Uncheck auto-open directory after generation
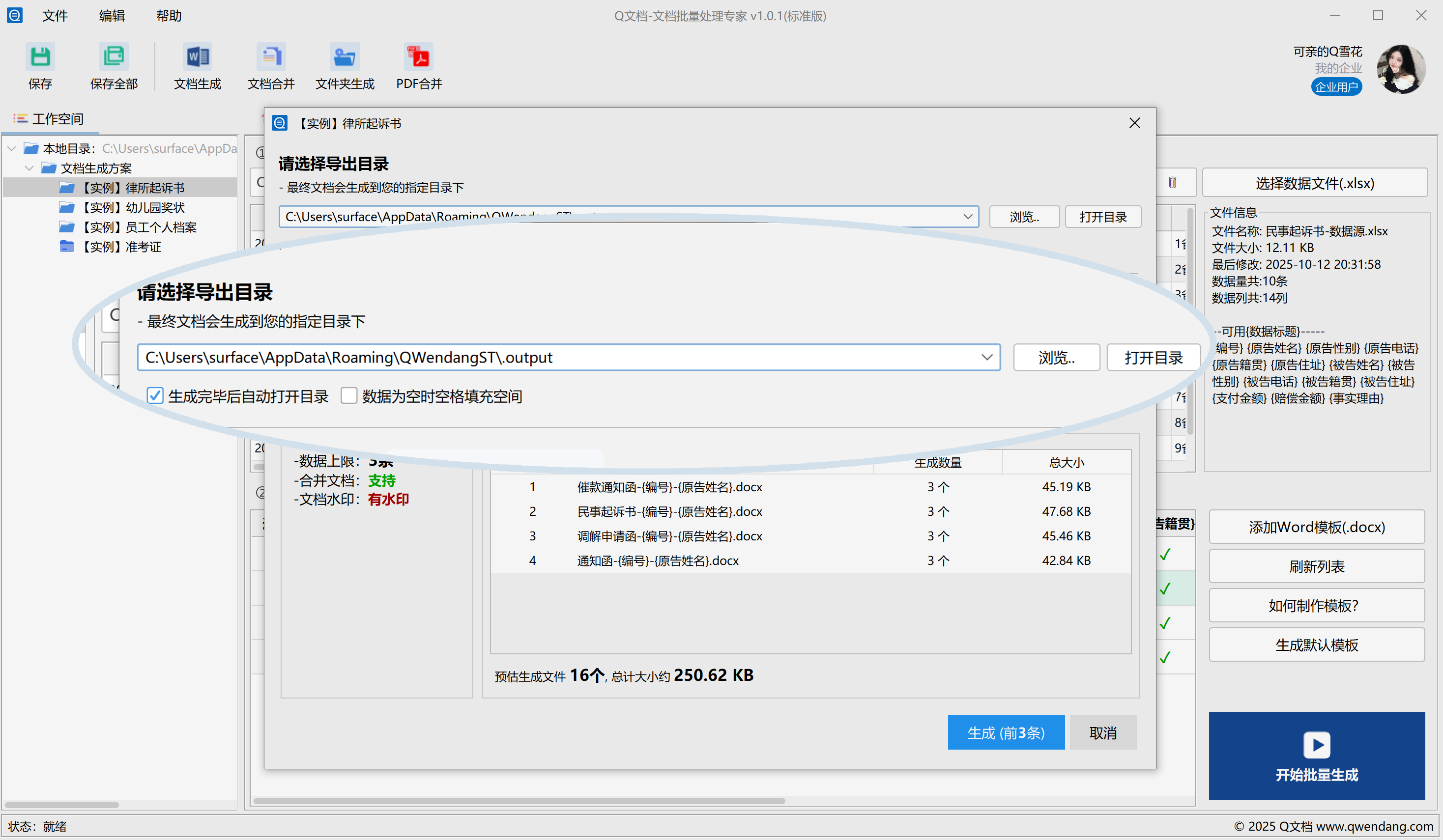This screenshot has height=840, width=1443. click(155, 396)
